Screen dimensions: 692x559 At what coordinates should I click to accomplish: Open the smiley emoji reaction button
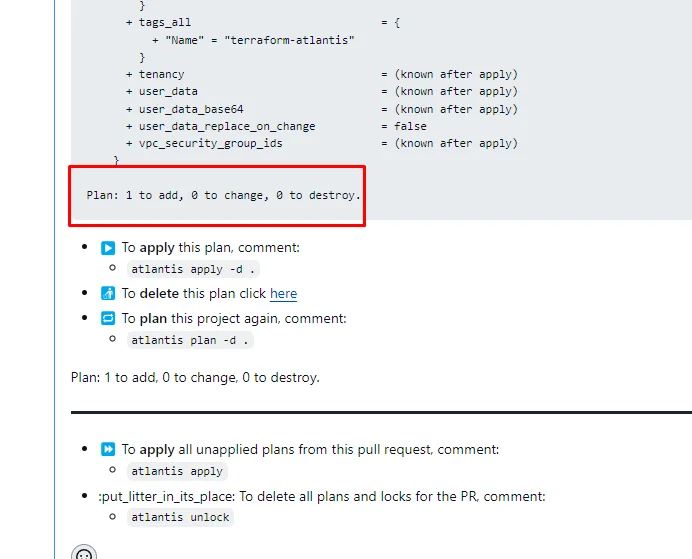pyautogui.click(x=84, y=553)
